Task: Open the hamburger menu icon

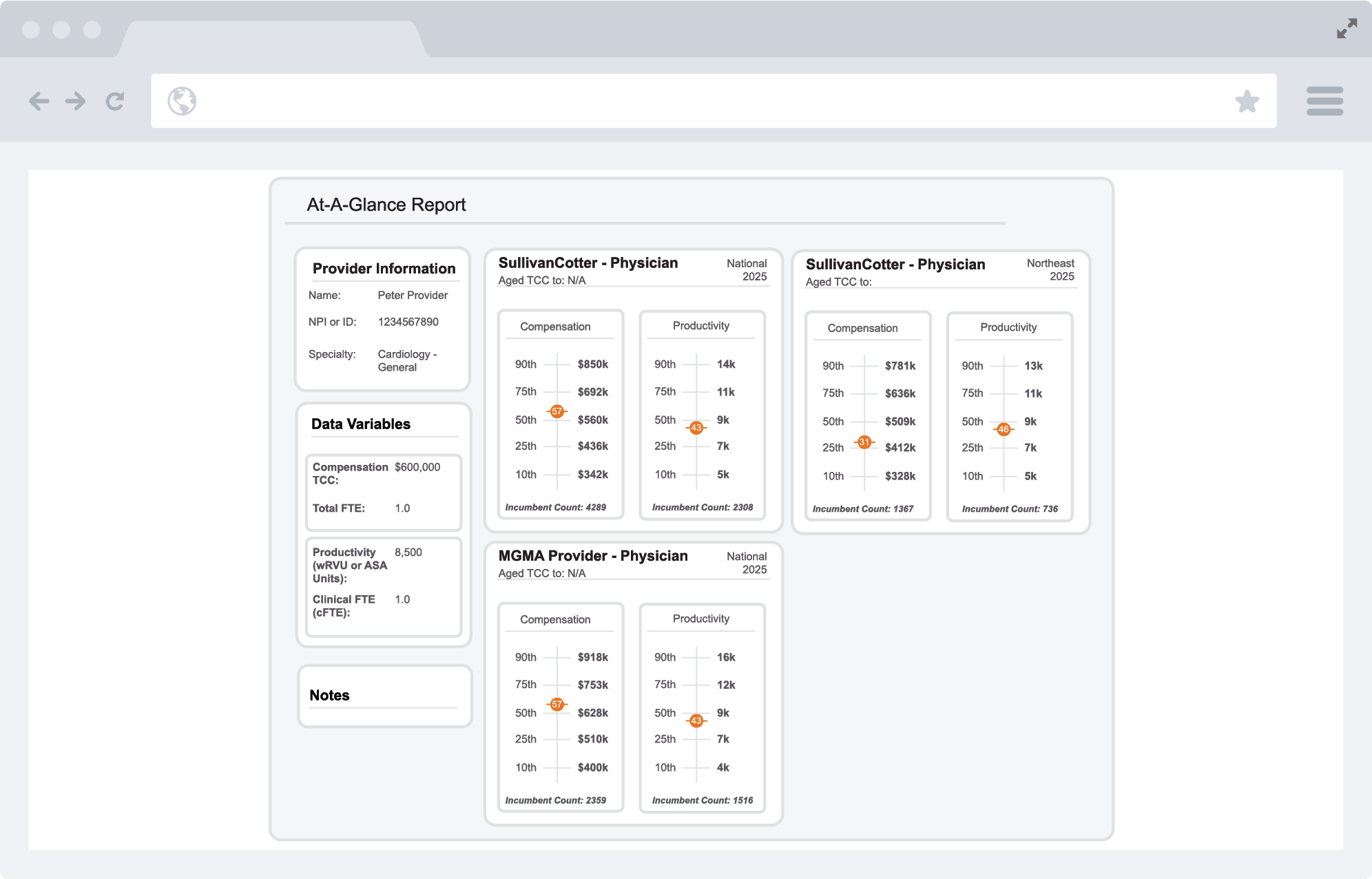Action: (x=1324, y=101)
